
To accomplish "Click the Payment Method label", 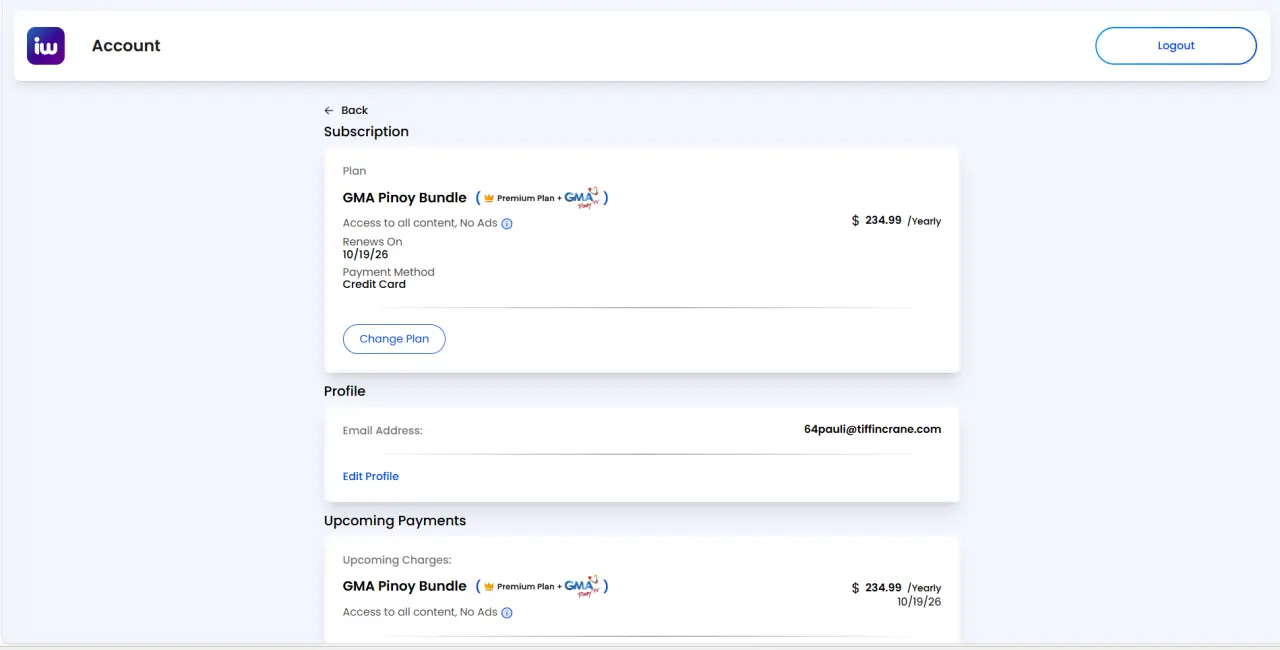I will pyautogui.click(x=389, y=272).
